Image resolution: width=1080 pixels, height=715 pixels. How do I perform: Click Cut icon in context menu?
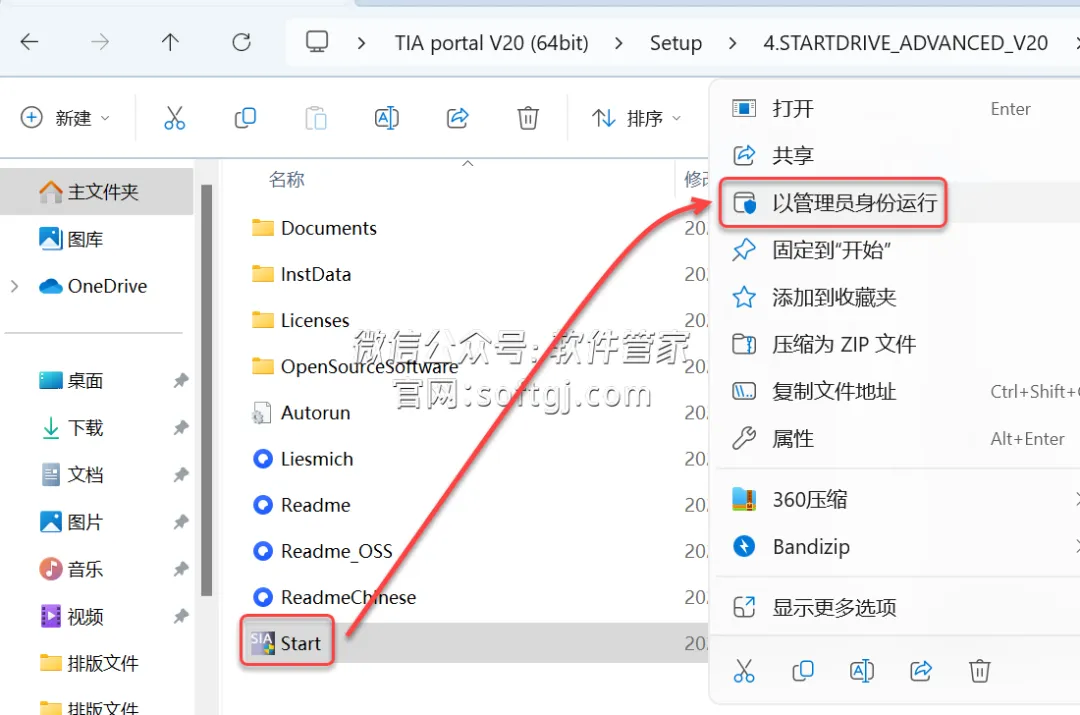[744, 670]
